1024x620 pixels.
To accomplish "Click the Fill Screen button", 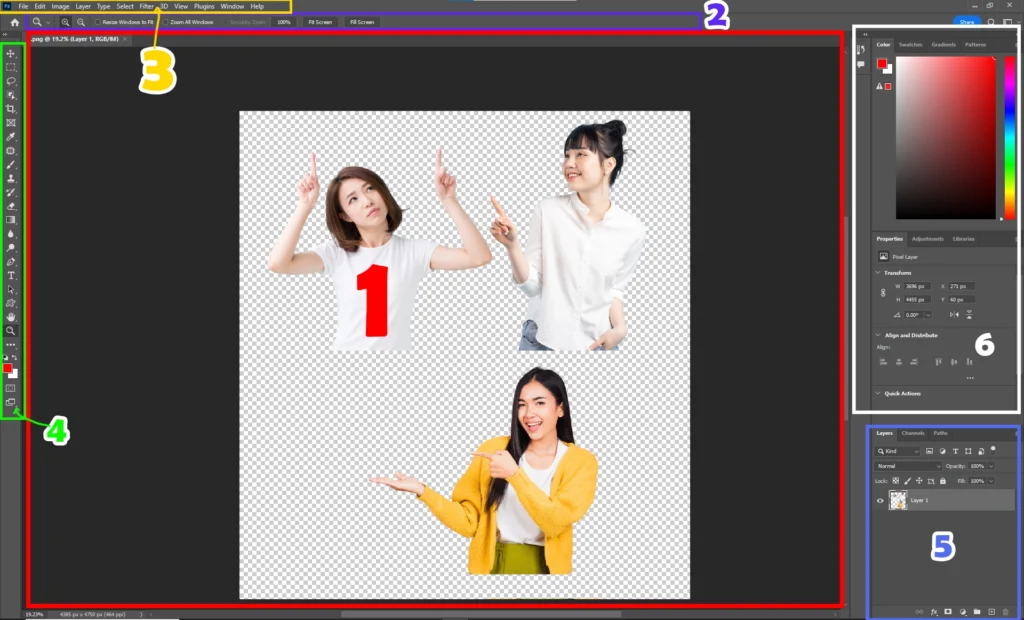I will click(362, 22).
